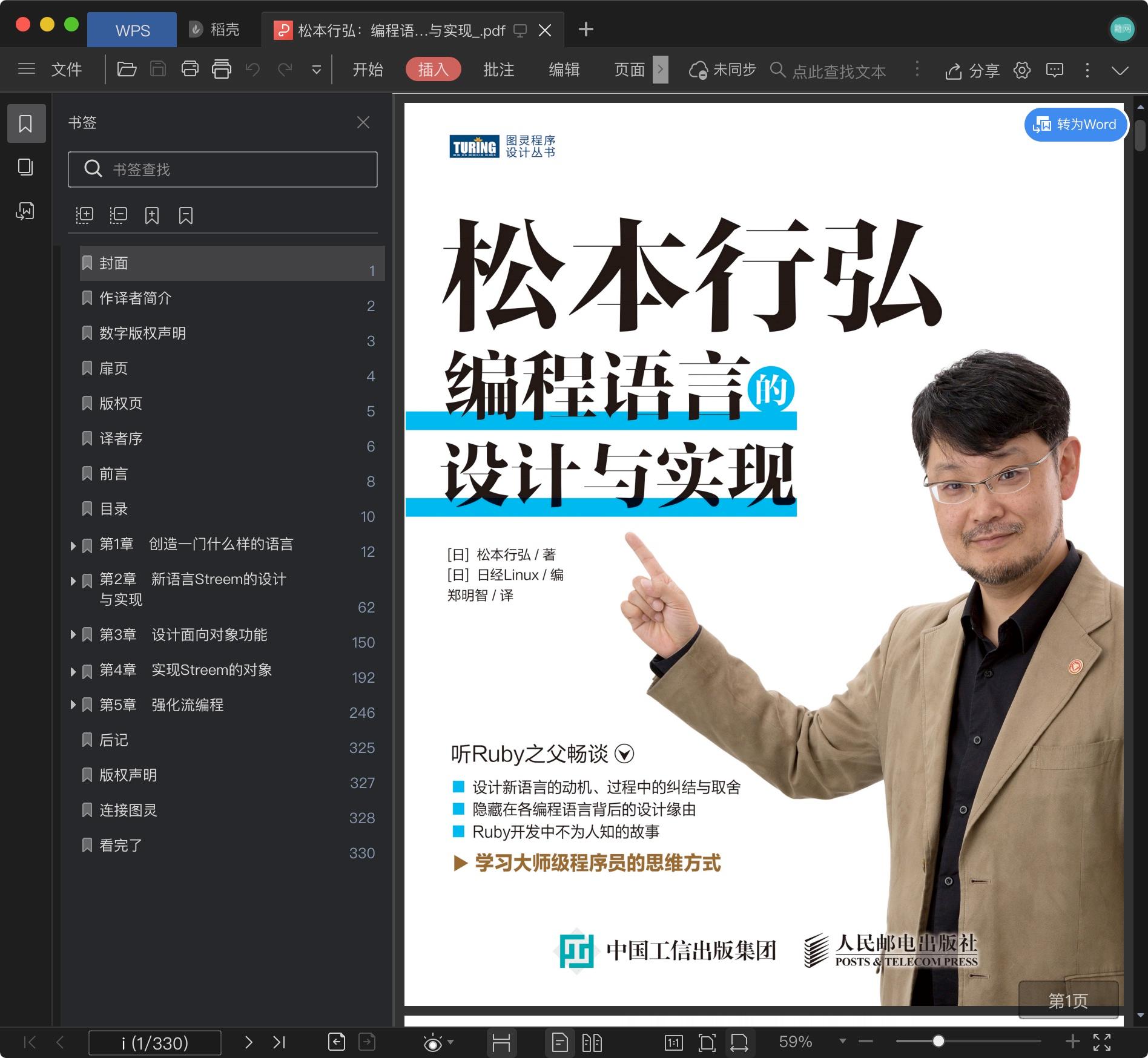Viewport: 1148px width, 1058px height.
Task: Switch to the 插入 ribbon tab
Action: click(x=433, y=70)
